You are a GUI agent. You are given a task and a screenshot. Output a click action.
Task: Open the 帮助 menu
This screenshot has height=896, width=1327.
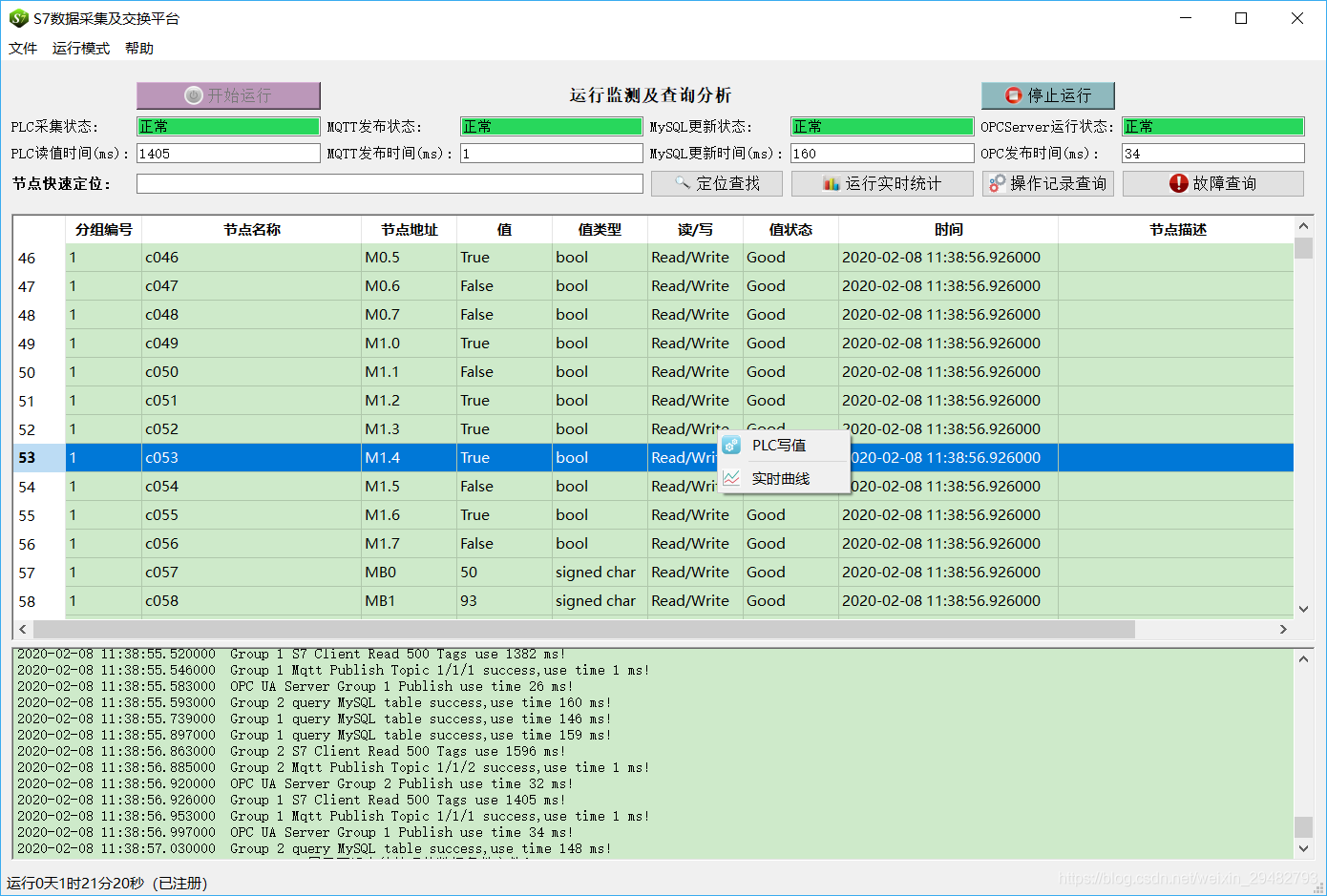pyautogui.click(x=139, y=48)
